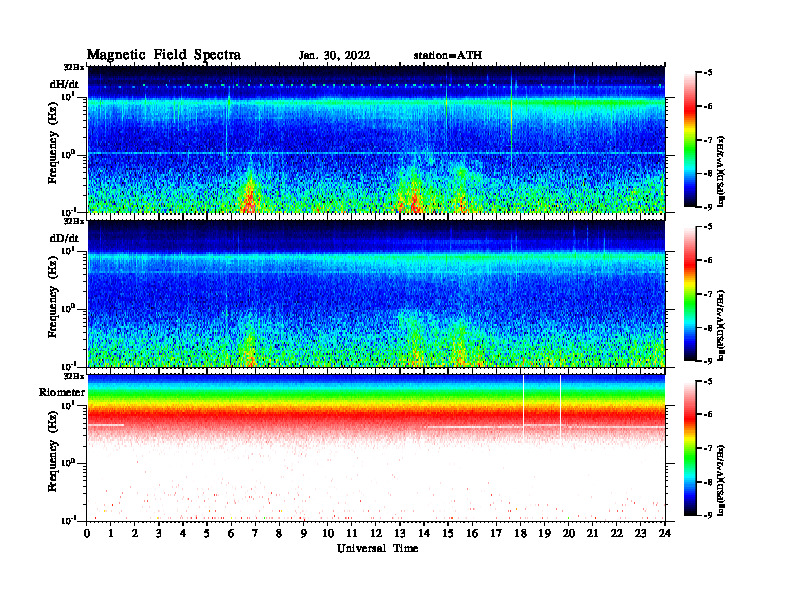
Task: Click the "20" hour tick label
Action: click(x=569, y=534)
